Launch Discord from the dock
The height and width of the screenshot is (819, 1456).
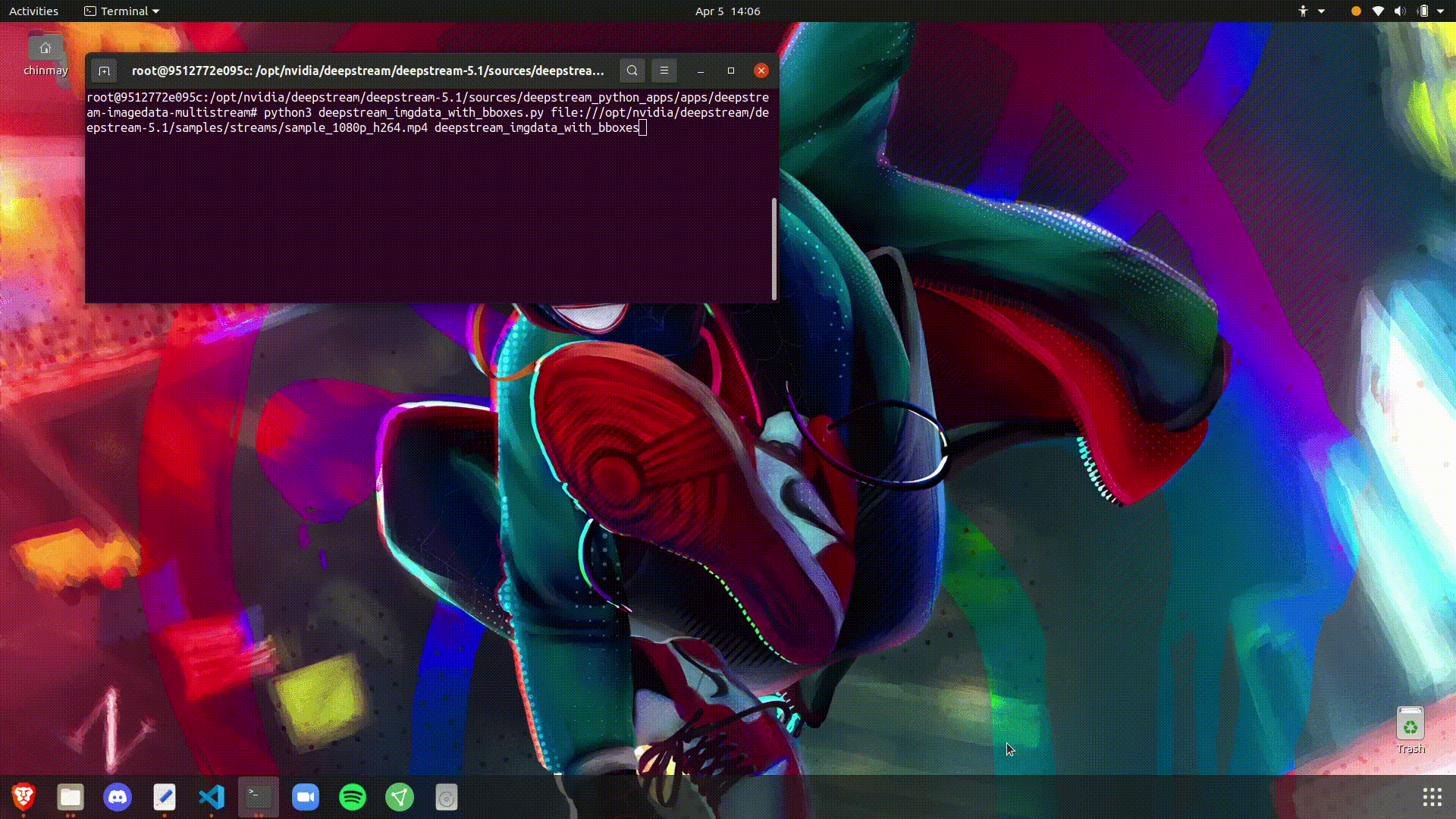point(118,797)
